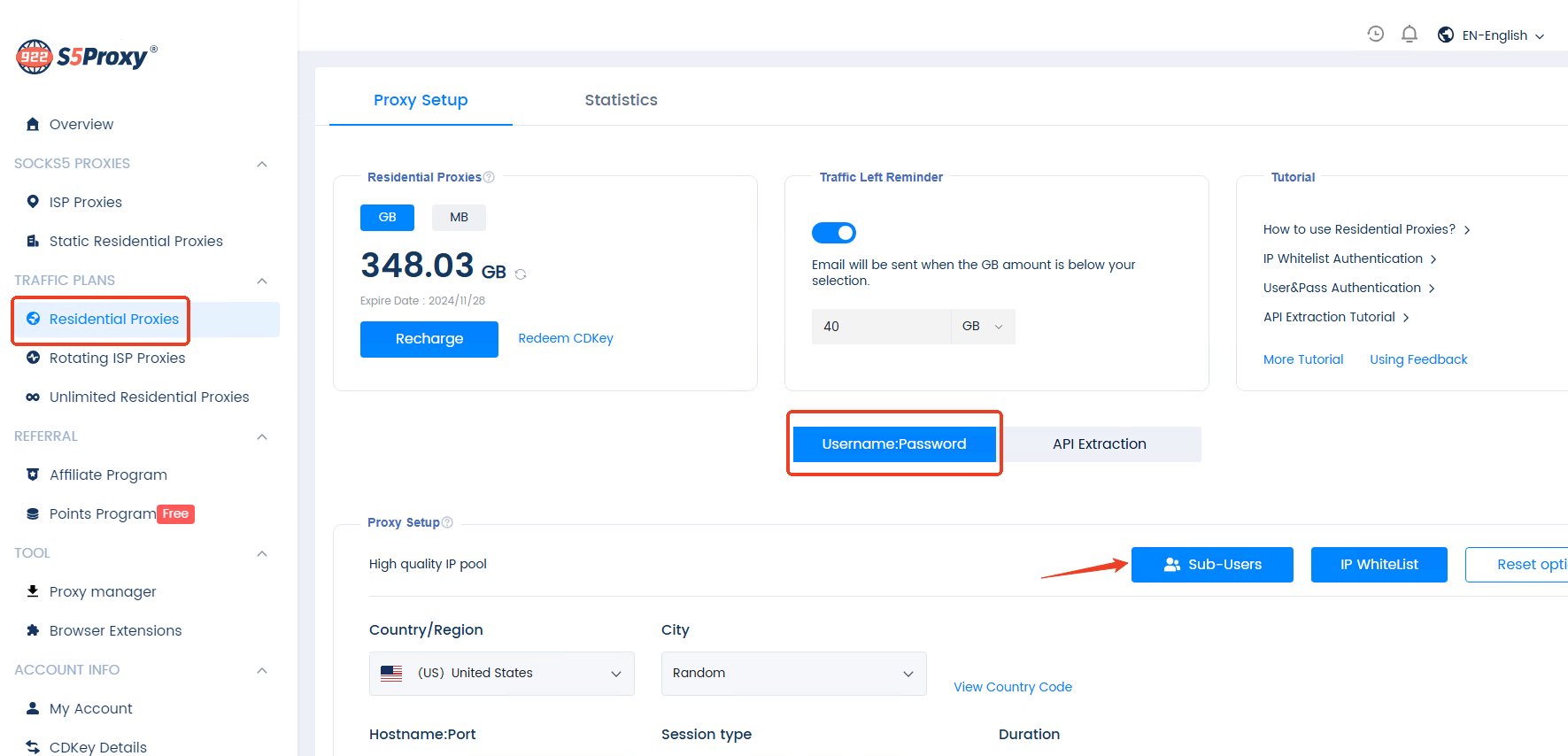Open the EN-English language selector
Image resolution: width=1568 pixels, height=756 pixels.
click(x=1492, y=35)
